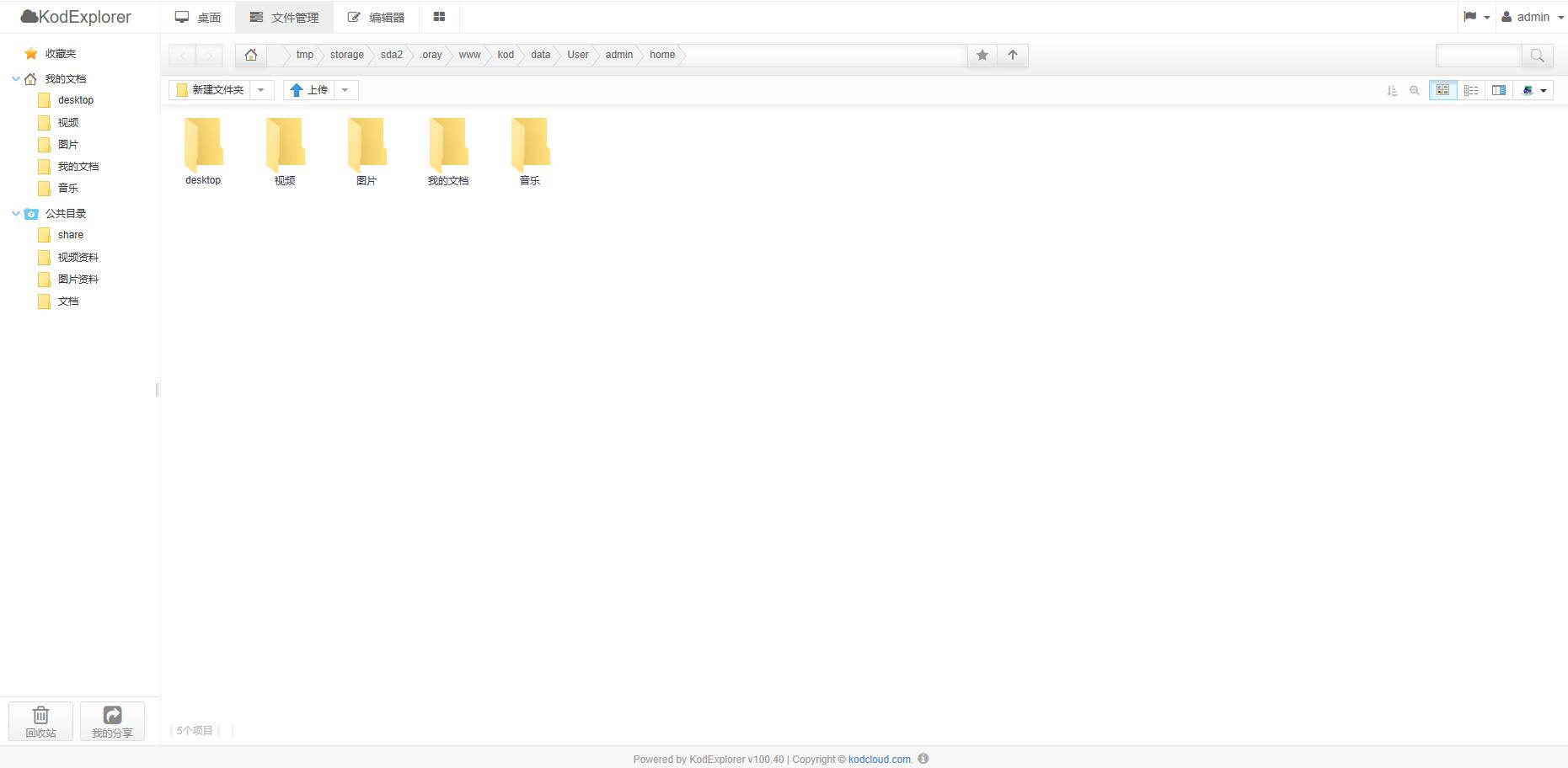The width and height of the screenshot is (1568, 768).
Task: Select the 音乐 folder in the file pane
Action: pos(530,152)
